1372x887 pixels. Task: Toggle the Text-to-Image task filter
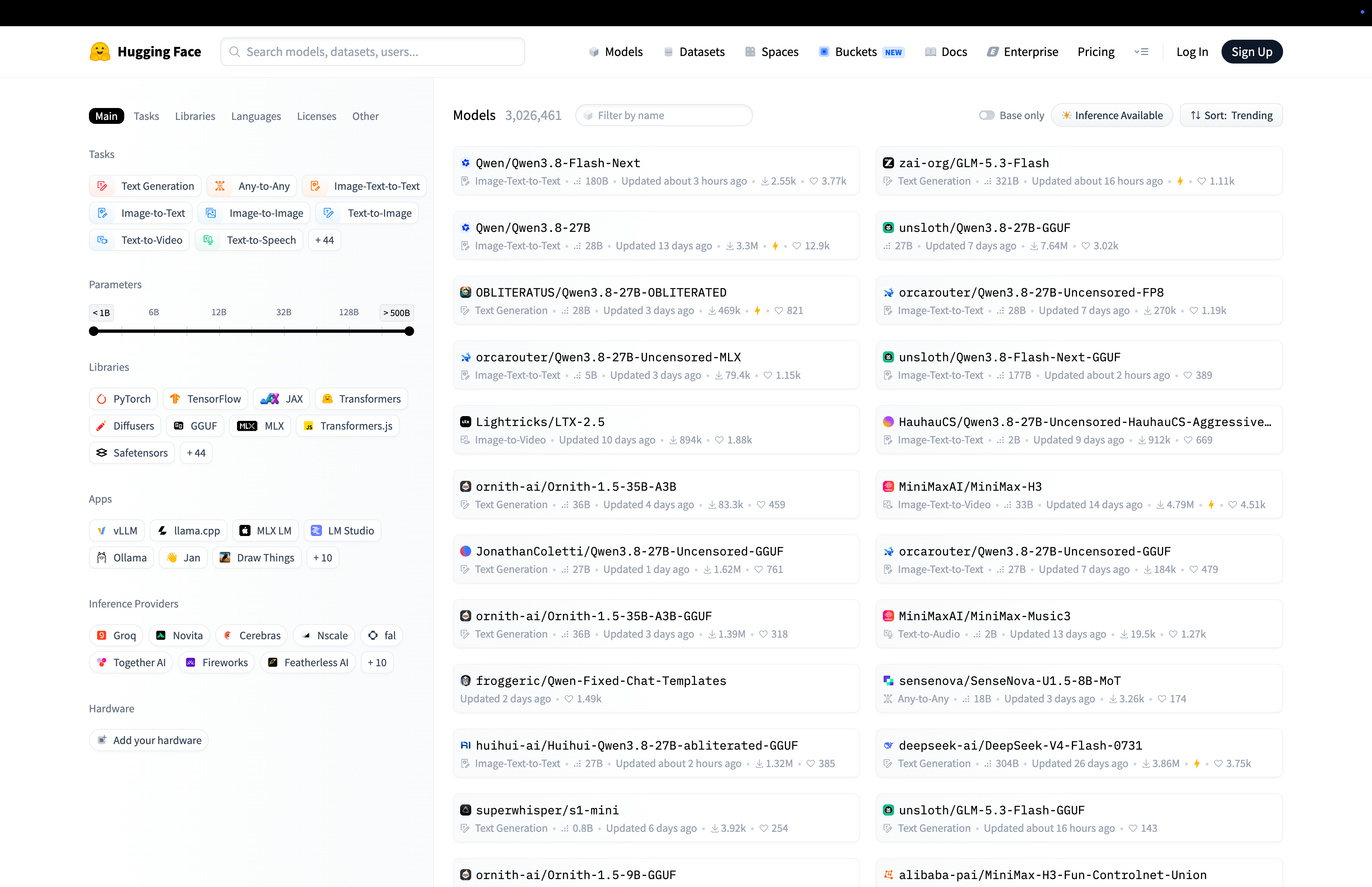click(367, 213)
